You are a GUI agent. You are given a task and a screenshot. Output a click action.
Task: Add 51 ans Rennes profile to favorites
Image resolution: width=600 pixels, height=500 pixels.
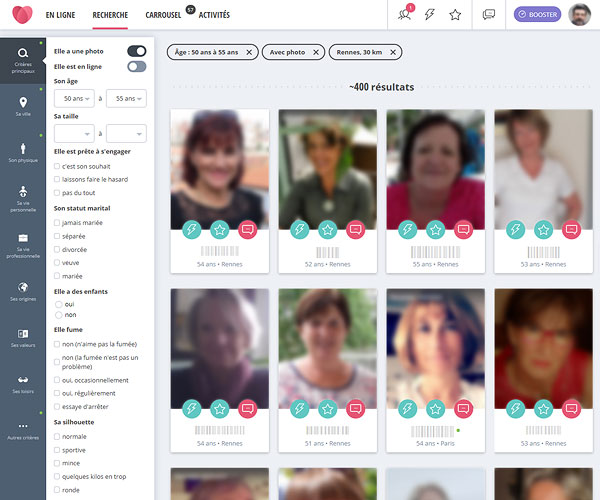coord(328,409)
